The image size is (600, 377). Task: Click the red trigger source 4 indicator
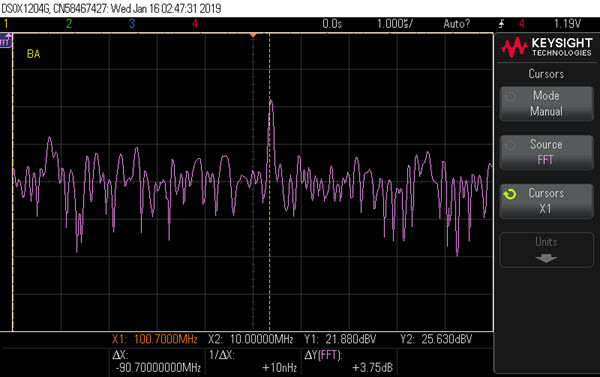click(x=522, y=24)
